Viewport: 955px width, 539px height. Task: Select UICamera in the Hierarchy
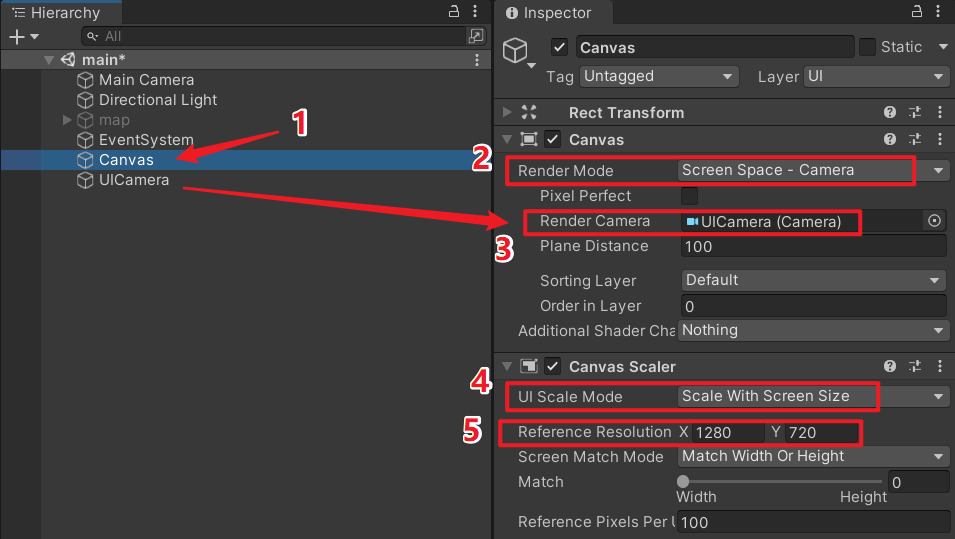point(134,180)
